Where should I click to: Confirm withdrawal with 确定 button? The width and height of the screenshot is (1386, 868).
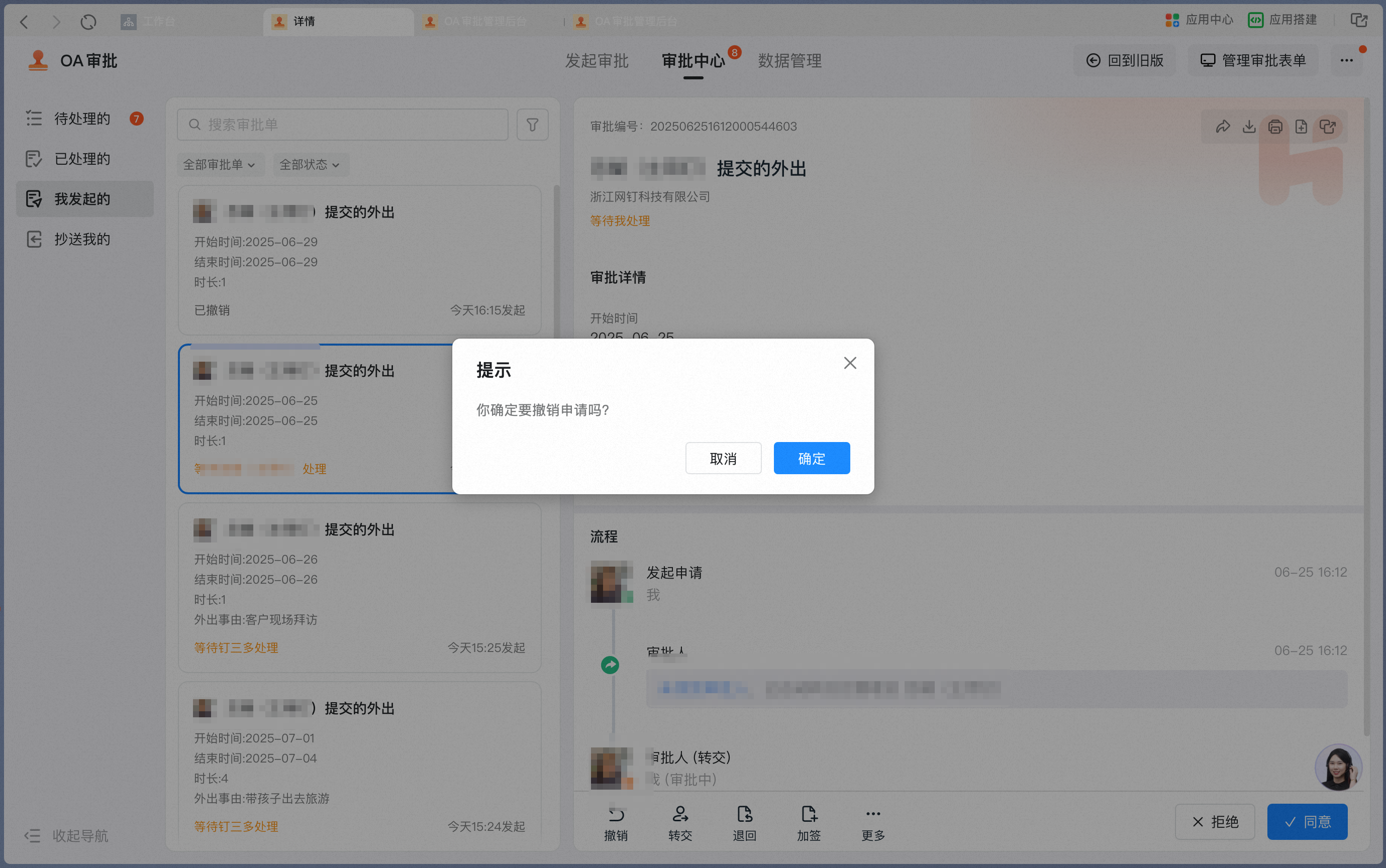pos(811,458)
